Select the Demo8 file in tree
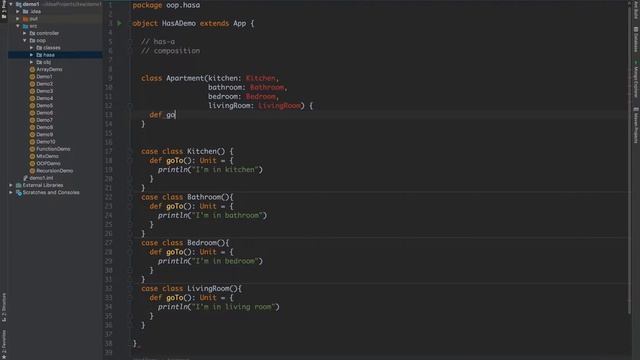Screen dimensions: 640x360 [x=44, y=127]
